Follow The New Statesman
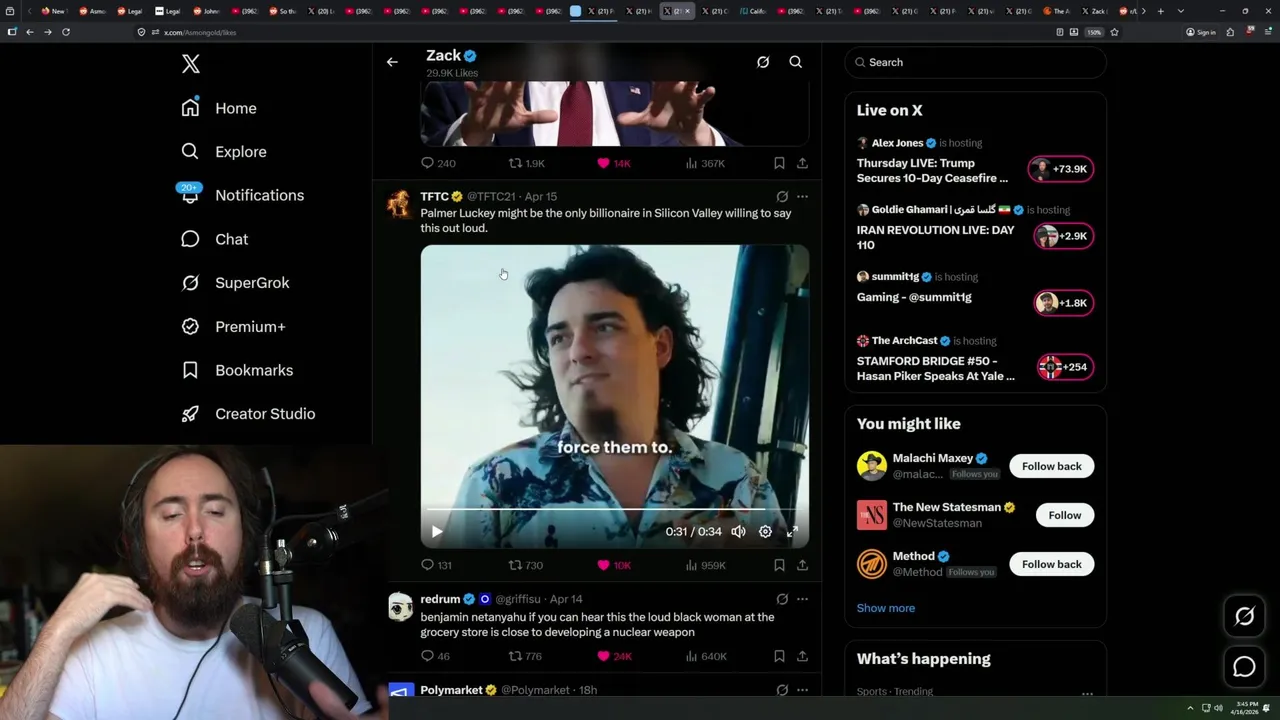Viewport: 1280px width, 720px height. tap(1065, 515)
